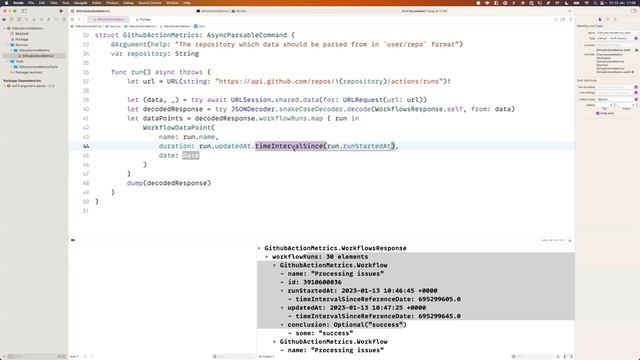
Task: Open the Source Control navigator tab
Action: pyautogui.click(x=11, y=19)
